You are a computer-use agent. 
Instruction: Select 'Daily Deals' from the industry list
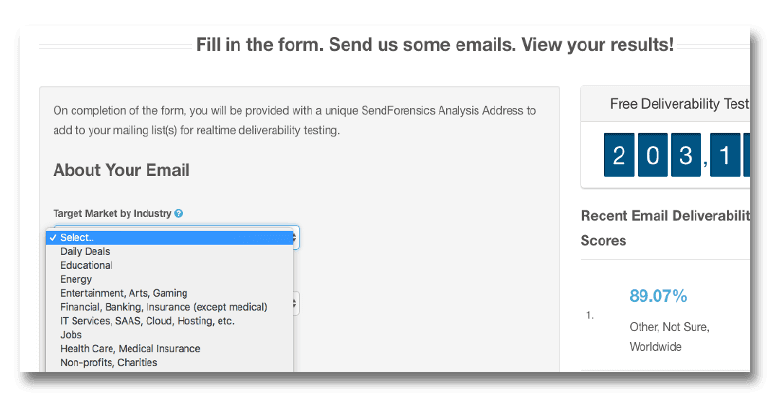click(85, 252)
